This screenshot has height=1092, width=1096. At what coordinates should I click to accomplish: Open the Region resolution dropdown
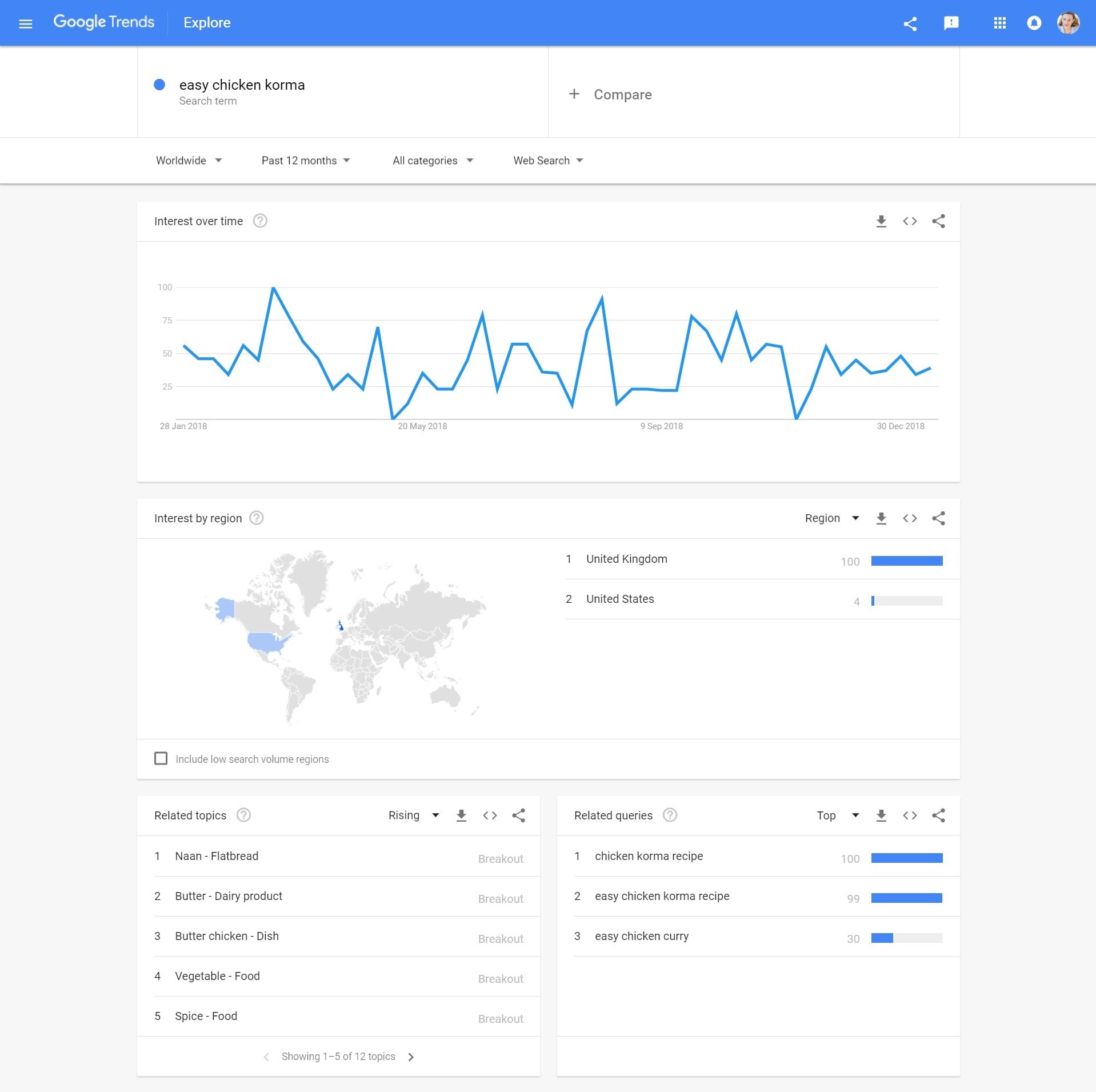(x=832, y=518)
